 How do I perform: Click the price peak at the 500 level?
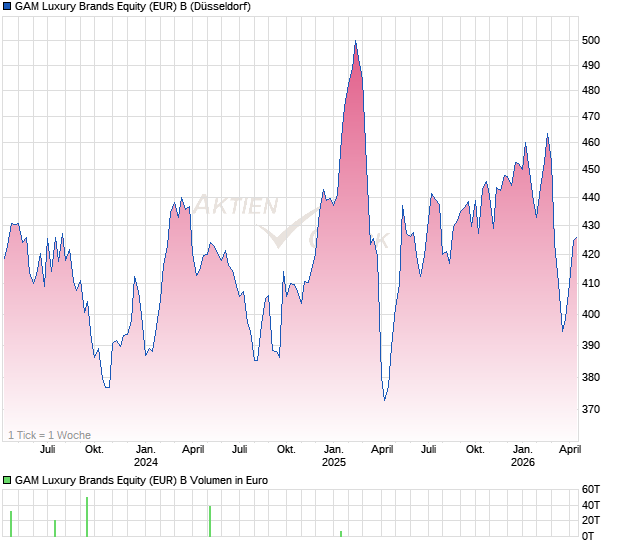(x=355, y=42)
